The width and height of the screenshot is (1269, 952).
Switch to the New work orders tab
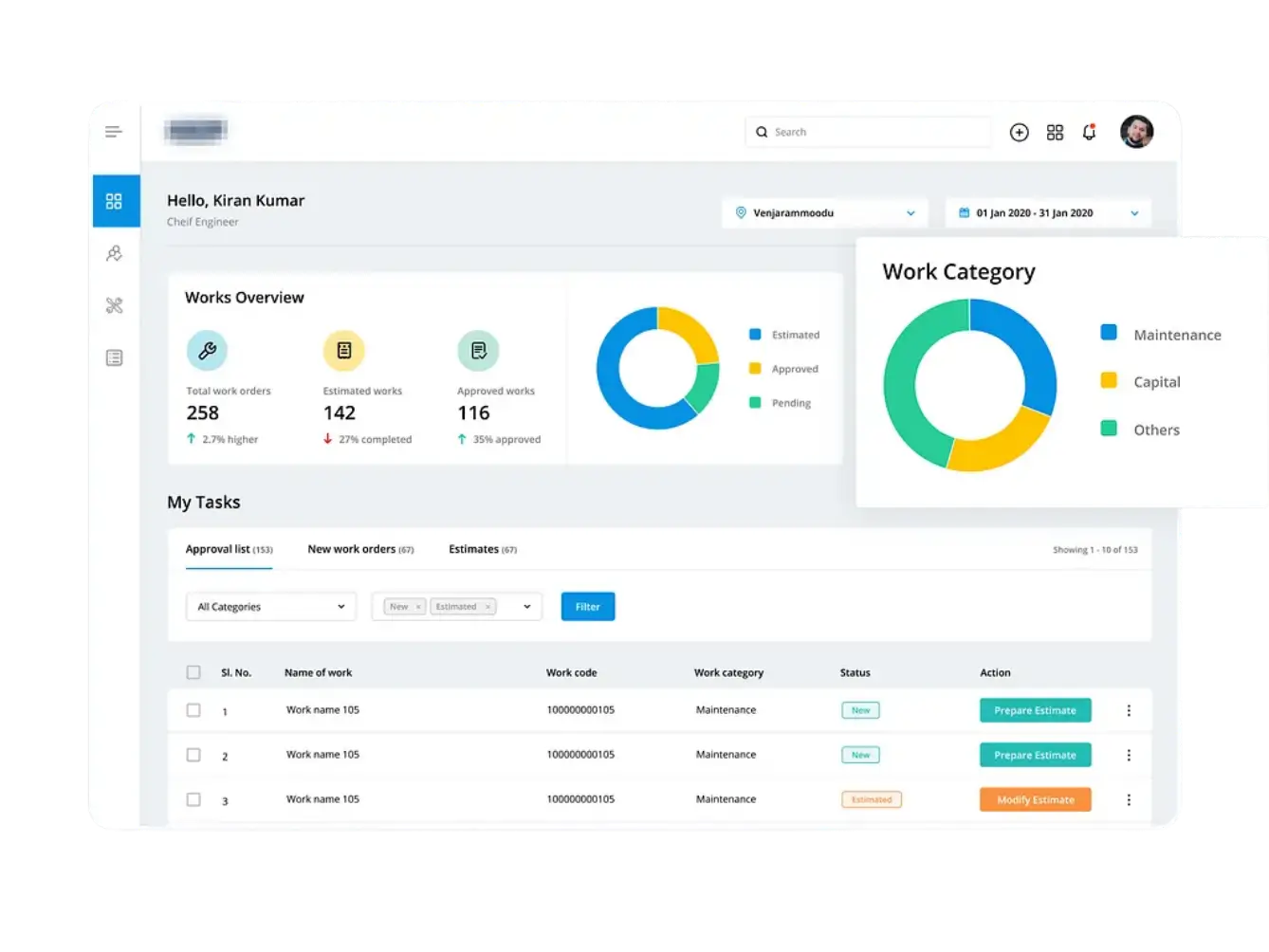click(x=360, y=549)
